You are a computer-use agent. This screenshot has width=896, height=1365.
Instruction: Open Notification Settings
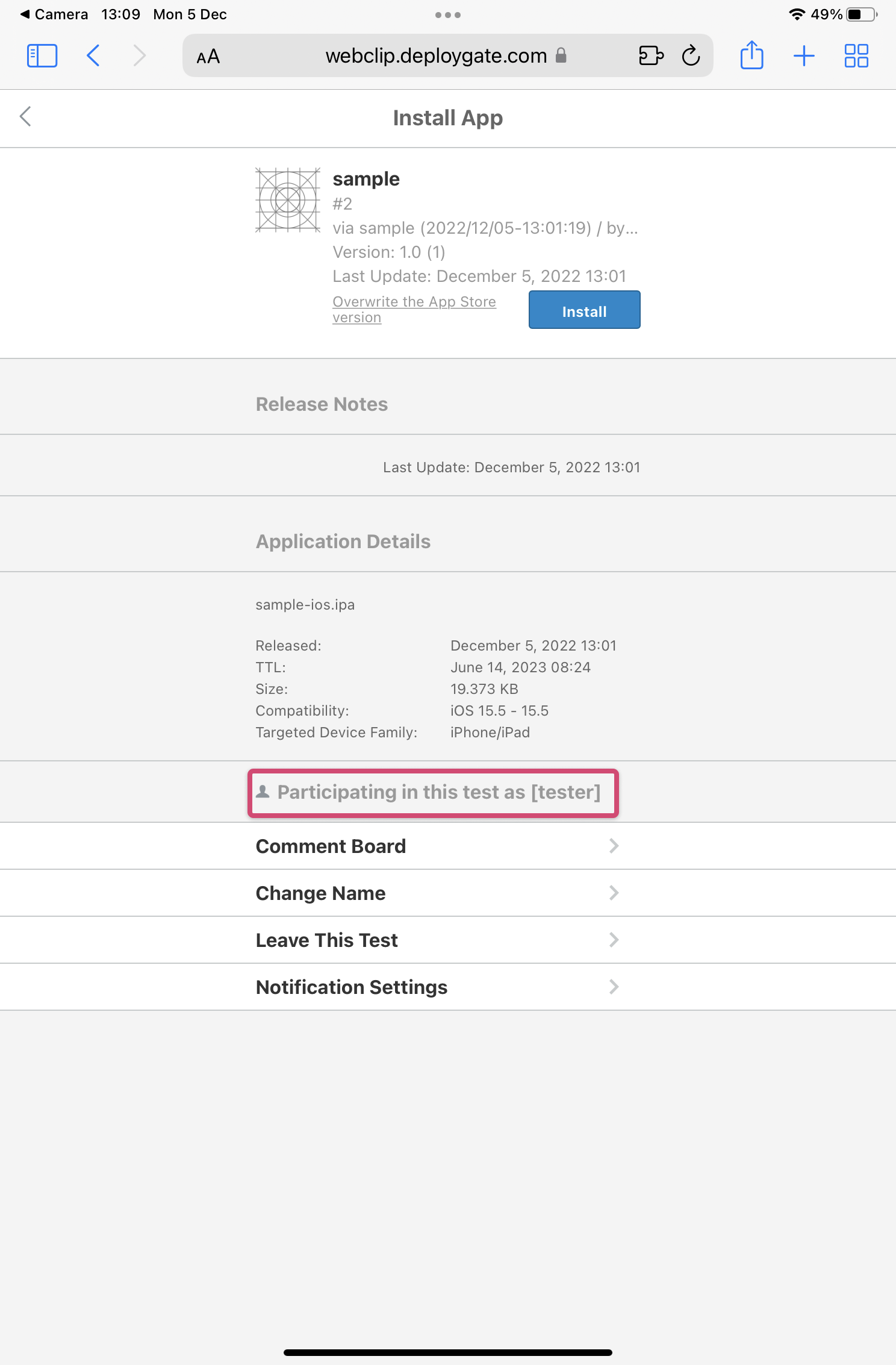click(x=448, y=987)
